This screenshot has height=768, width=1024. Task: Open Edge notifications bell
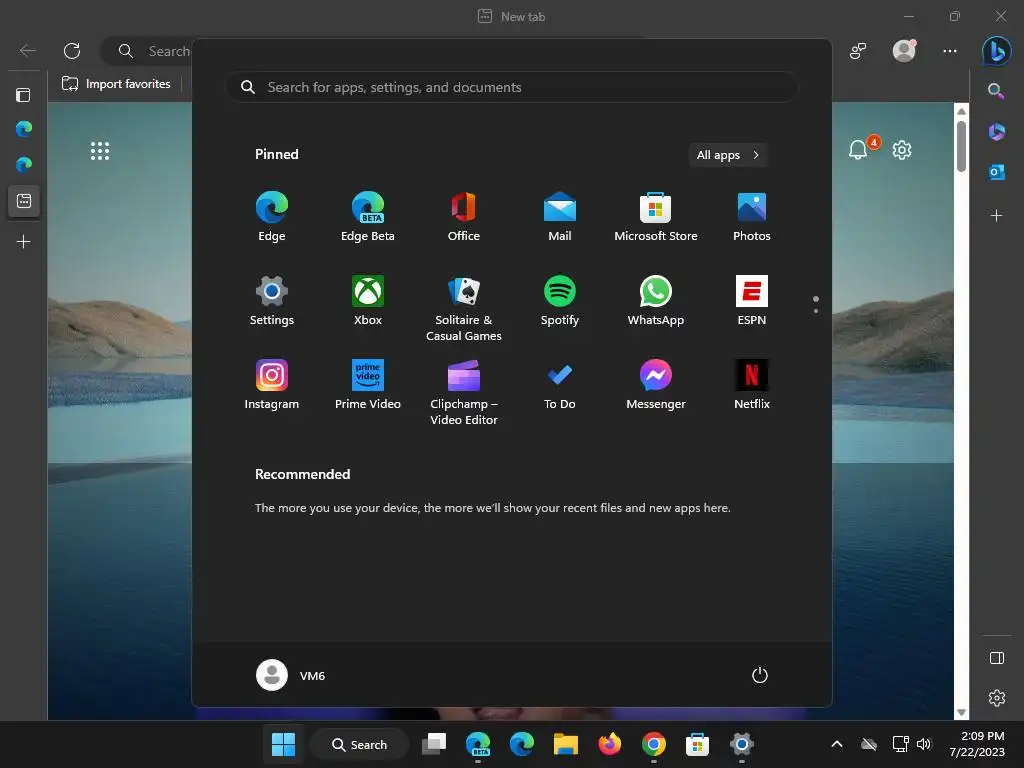tap(858, 150)
